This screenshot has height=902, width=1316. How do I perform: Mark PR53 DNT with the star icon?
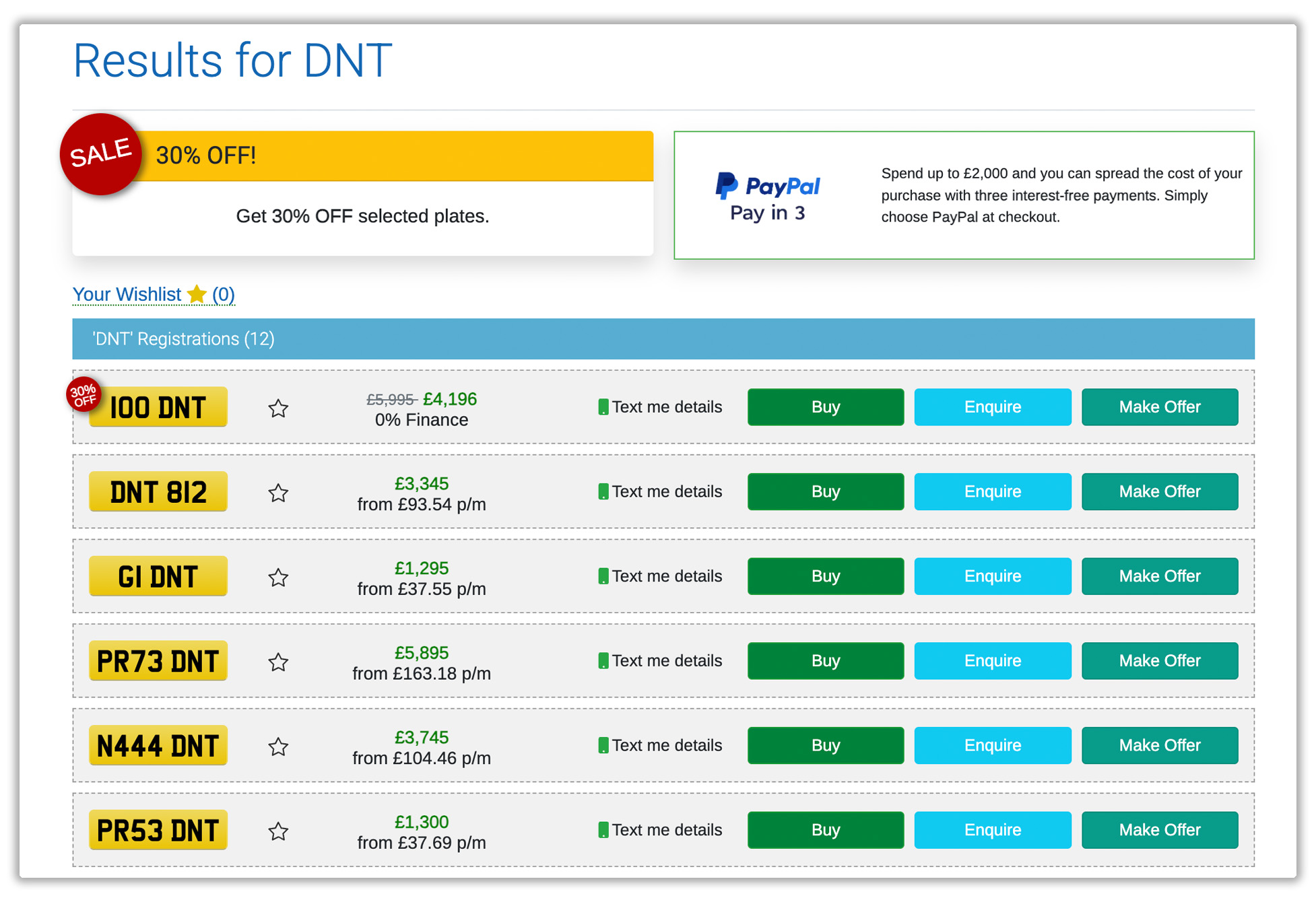point(278,831)
